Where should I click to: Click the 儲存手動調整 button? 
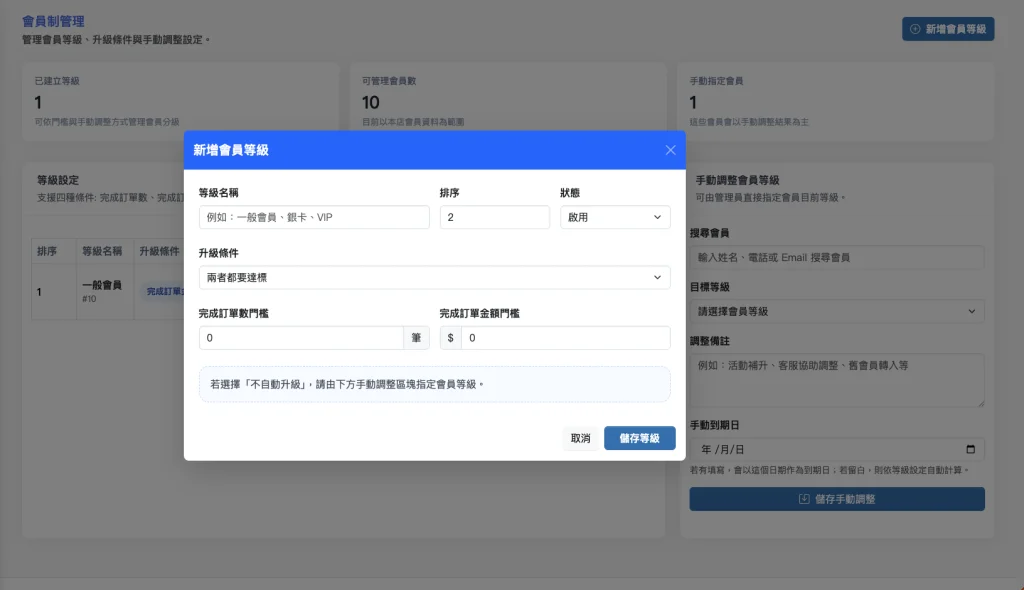coord(836,499)
